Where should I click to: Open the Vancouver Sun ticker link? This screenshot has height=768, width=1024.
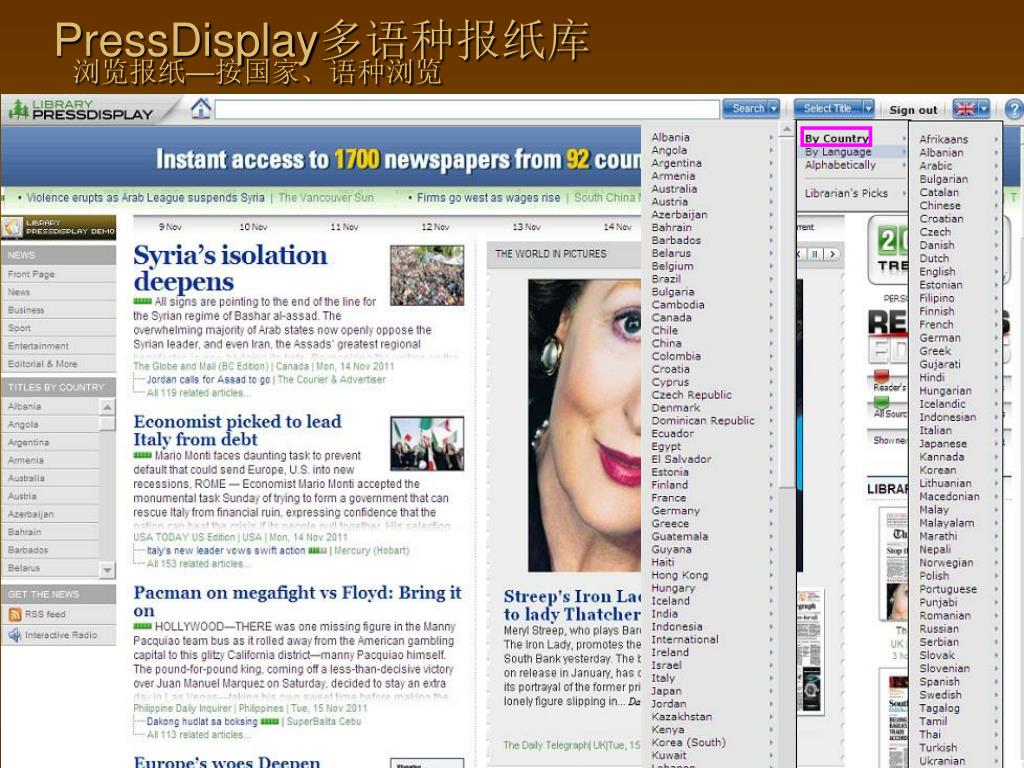(326, 198)
